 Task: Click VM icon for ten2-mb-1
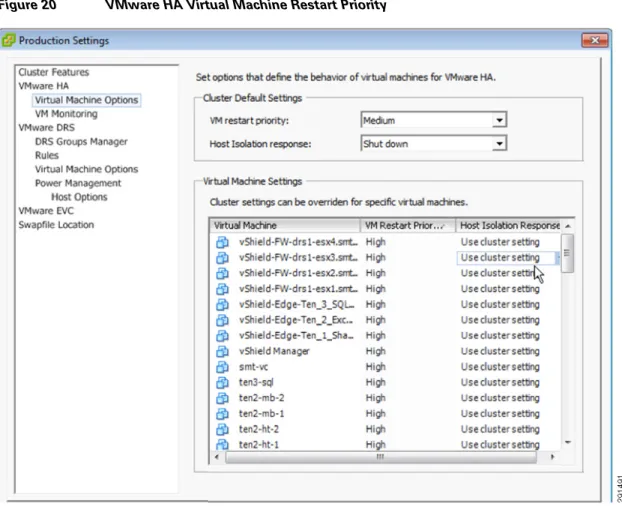pos(223,414)
